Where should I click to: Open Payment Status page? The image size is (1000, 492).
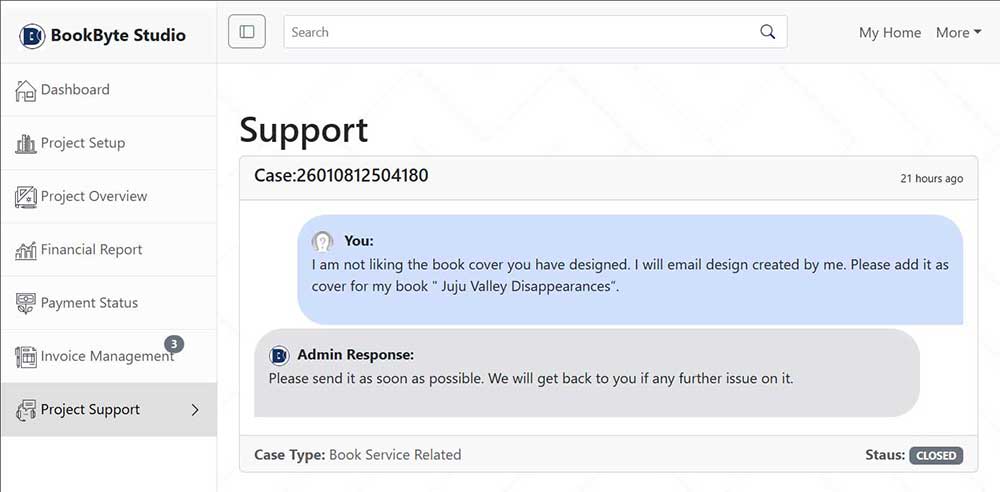[x=89, y=303]
